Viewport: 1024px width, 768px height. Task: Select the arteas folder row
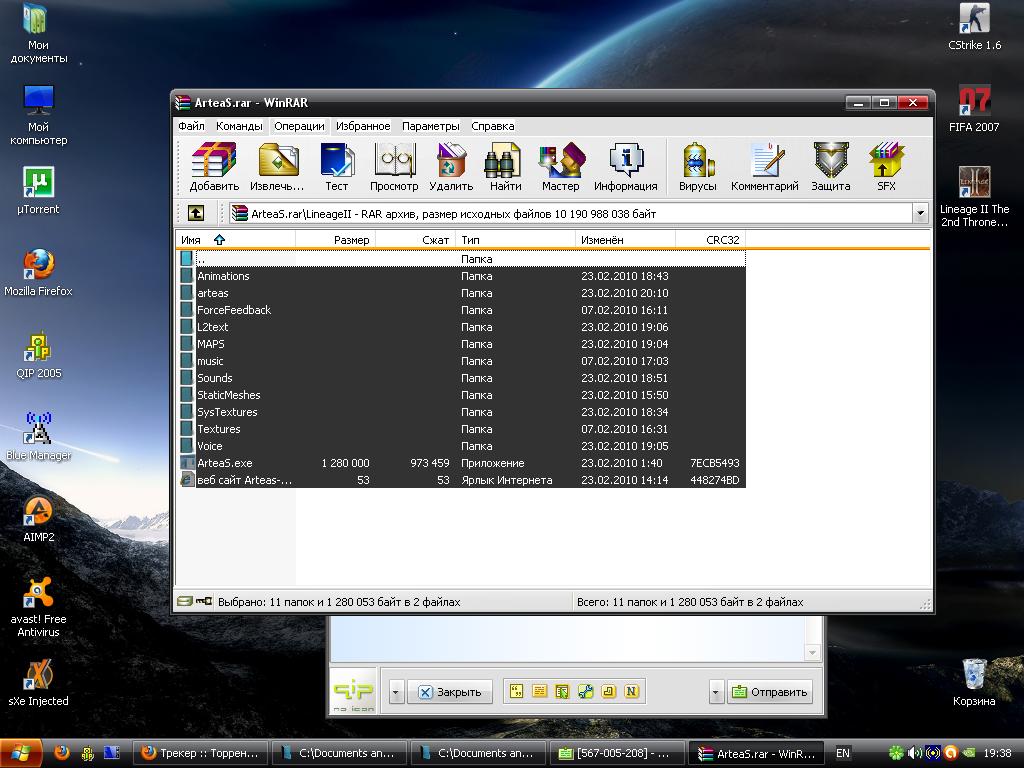pos(462,293)
